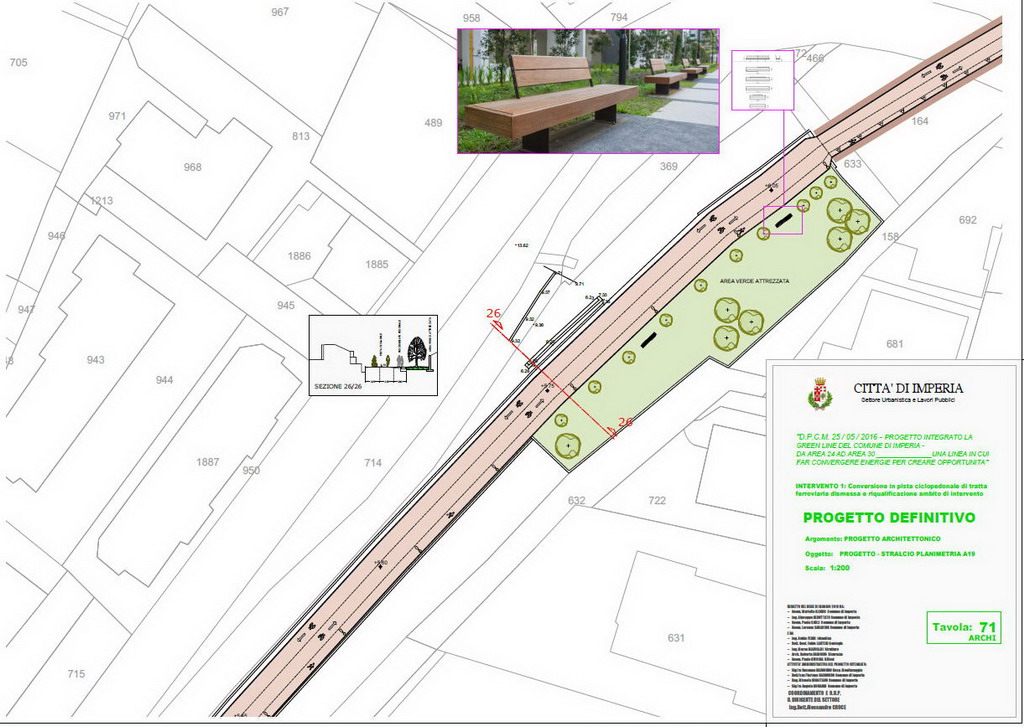Open the wooden bench photo
1024x727 pixels.
tap(588, 91)
